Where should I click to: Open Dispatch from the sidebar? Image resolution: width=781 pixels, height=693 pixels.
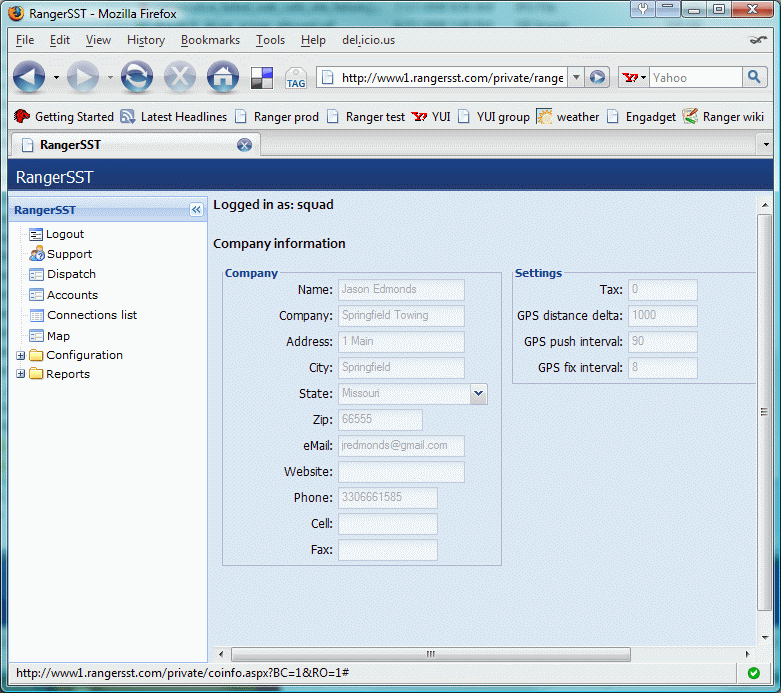pyautogui.click(x=71, y=274)
